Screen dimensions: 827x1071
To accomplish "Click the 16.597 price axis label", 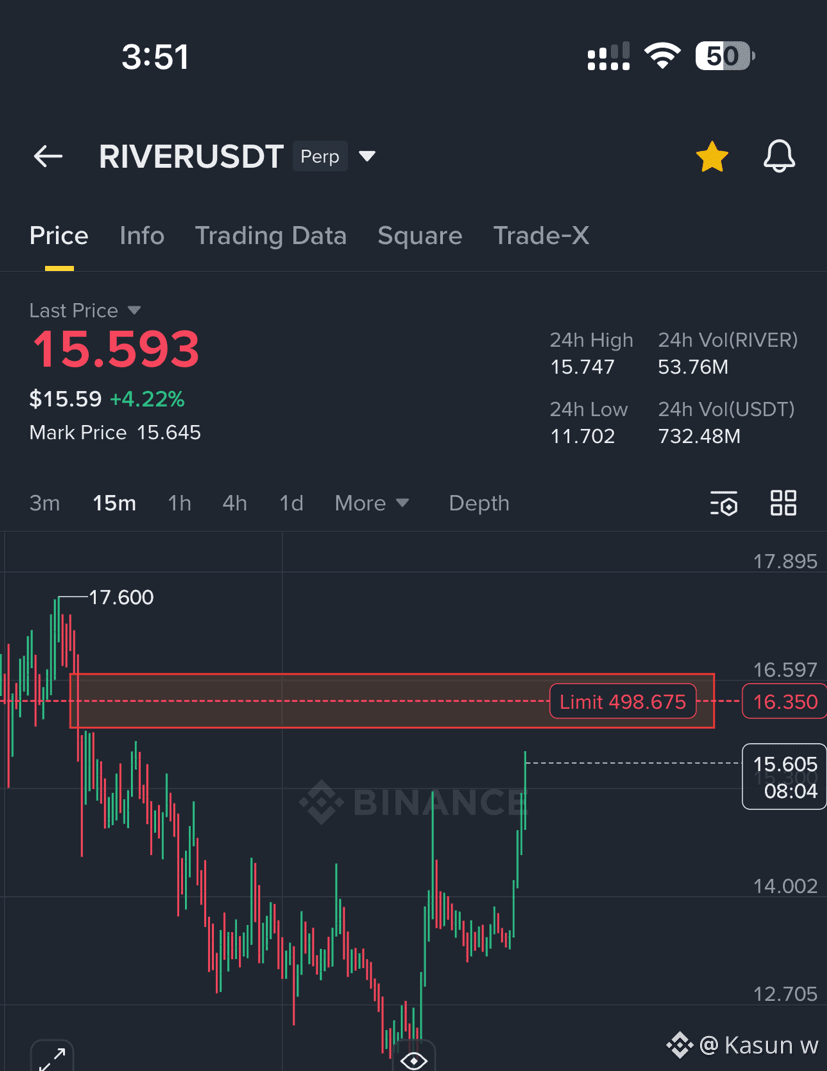I will tap(785, 669).
